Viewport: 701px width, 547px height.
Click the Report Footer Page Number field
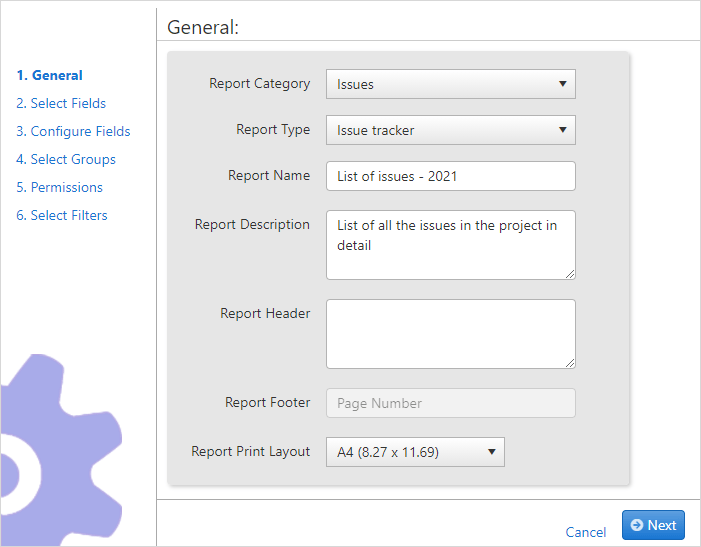(451, 403)
